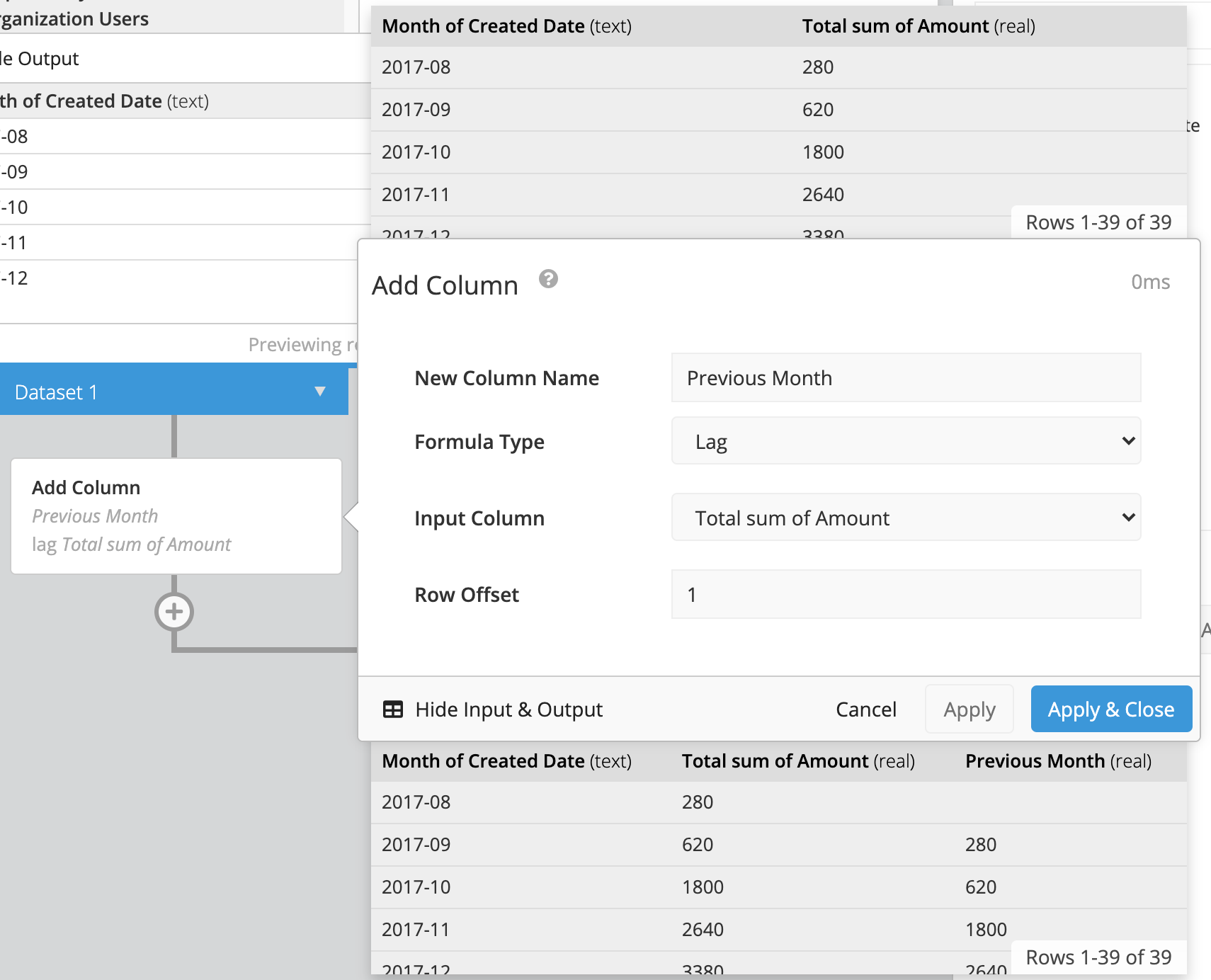Click the Apply button
Image resolution: width=1211 pixels, height=980 pixels.
[970, 710]
